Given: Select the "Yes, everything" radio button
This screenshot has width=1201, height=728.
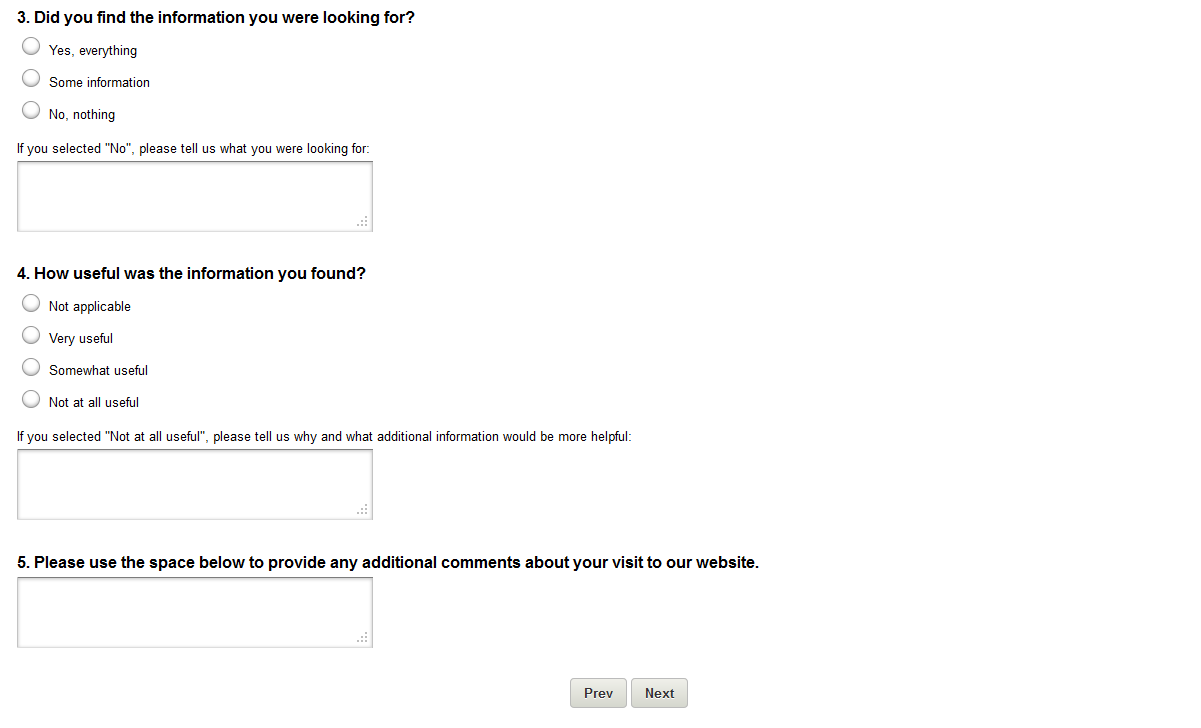Looking at the screenshot, I should [31, 46].
